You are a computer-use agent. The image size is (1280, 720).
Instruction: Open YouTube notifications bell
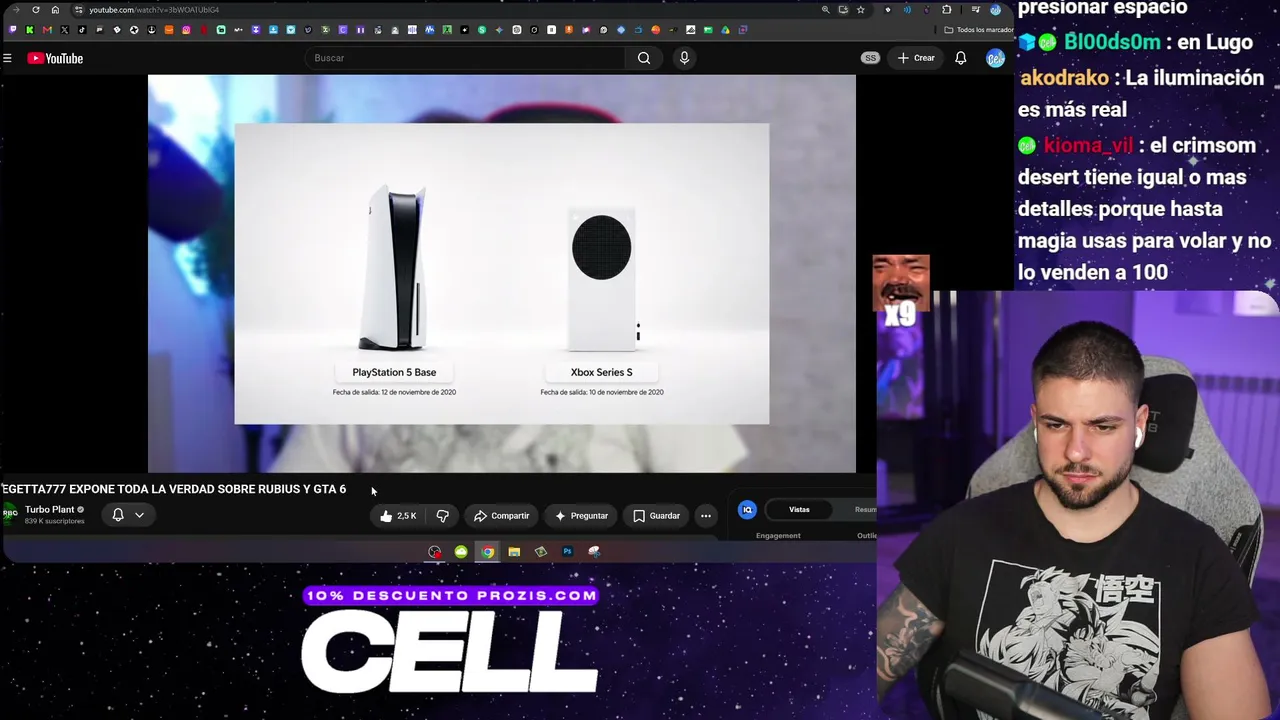(x=960, y=58)
